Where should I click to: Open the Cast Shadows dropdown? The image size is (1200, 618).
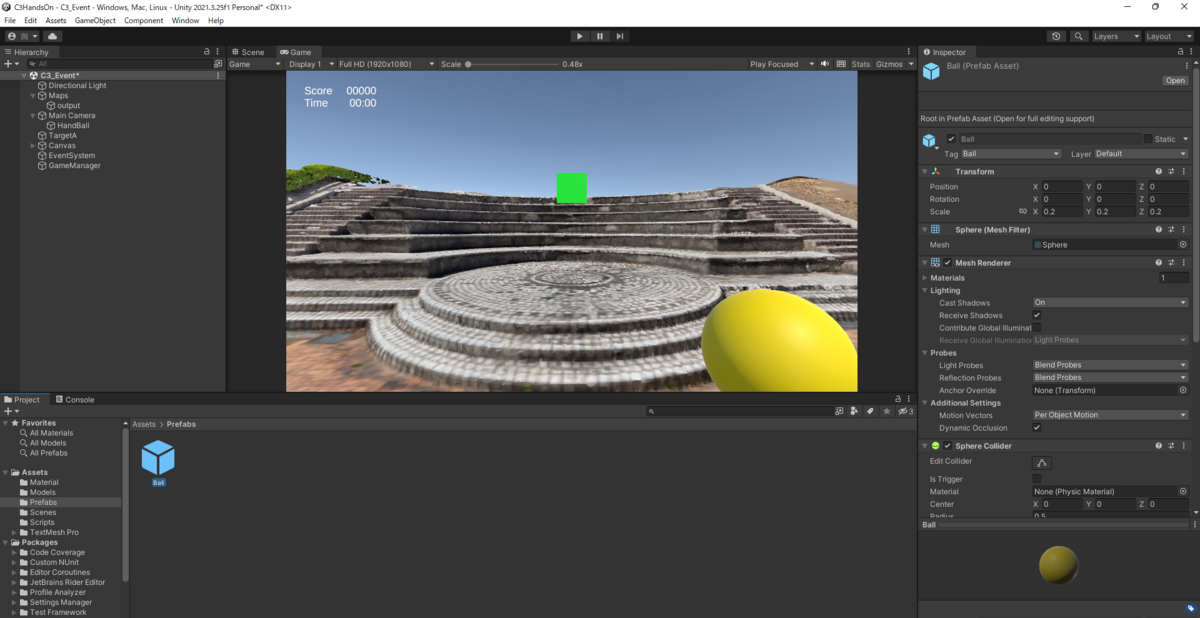[1110, 302]
